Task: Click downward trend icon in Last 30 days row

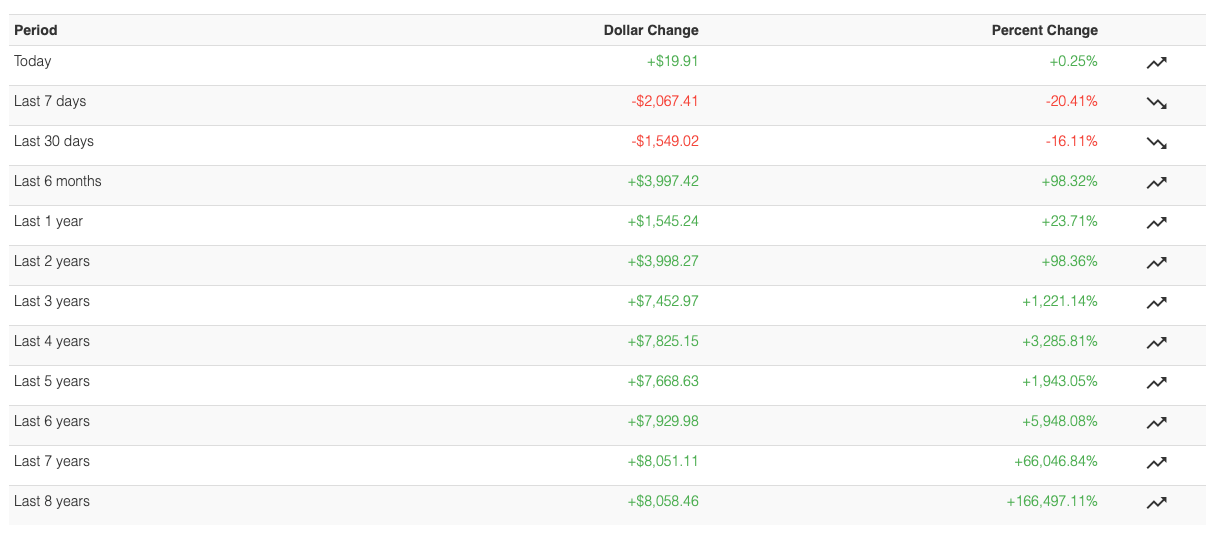Action: click(1156, 142)
